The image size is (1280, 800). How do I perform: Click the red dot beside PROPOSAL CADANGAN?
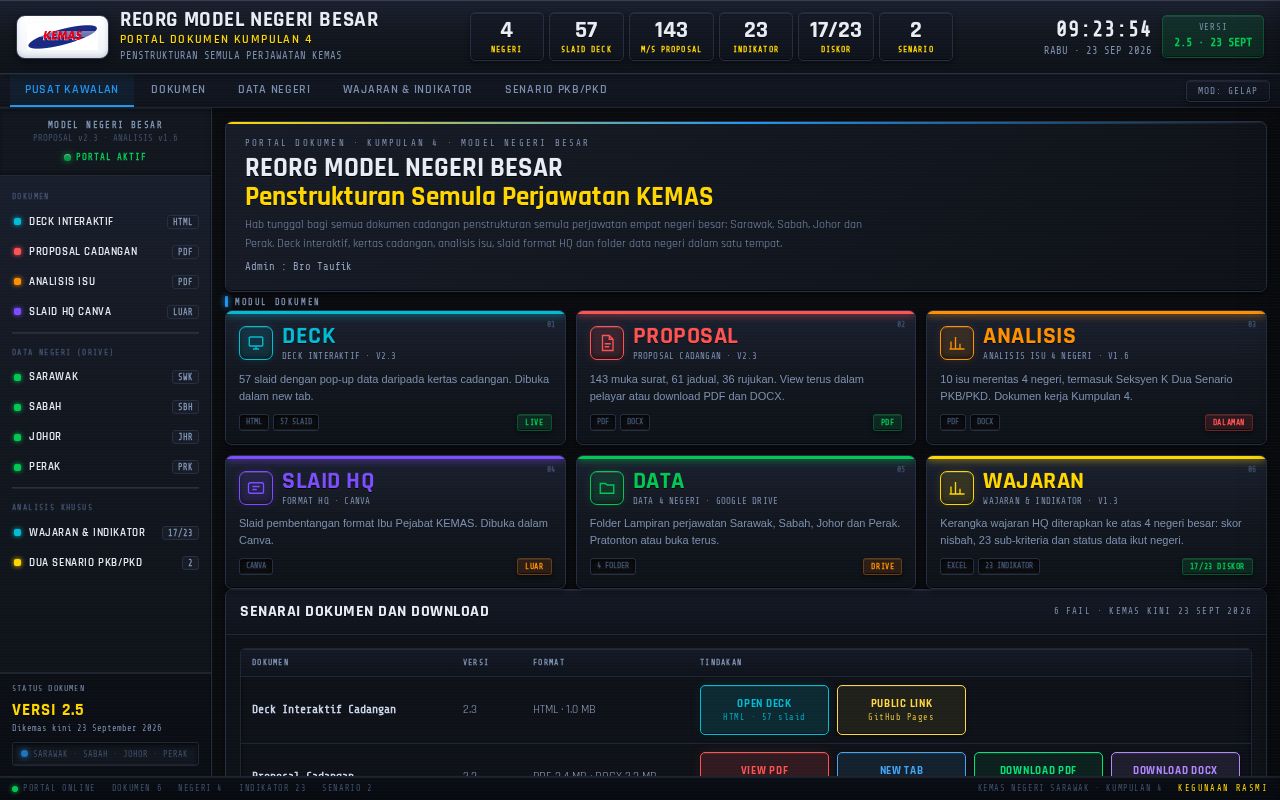(17, 252)
